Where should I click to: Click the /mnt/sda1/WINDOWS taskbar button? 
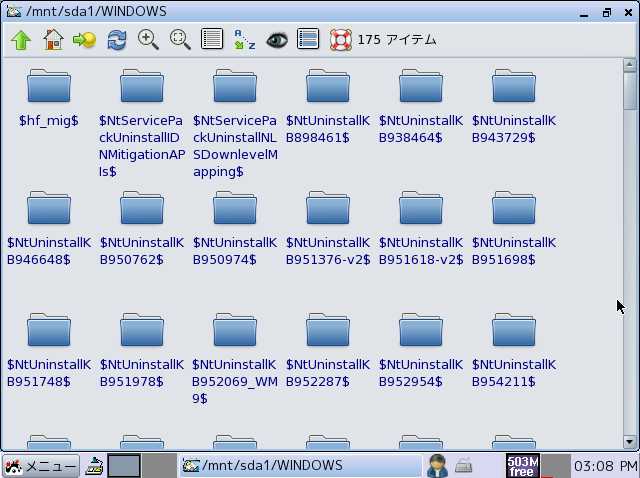[300, 466]
